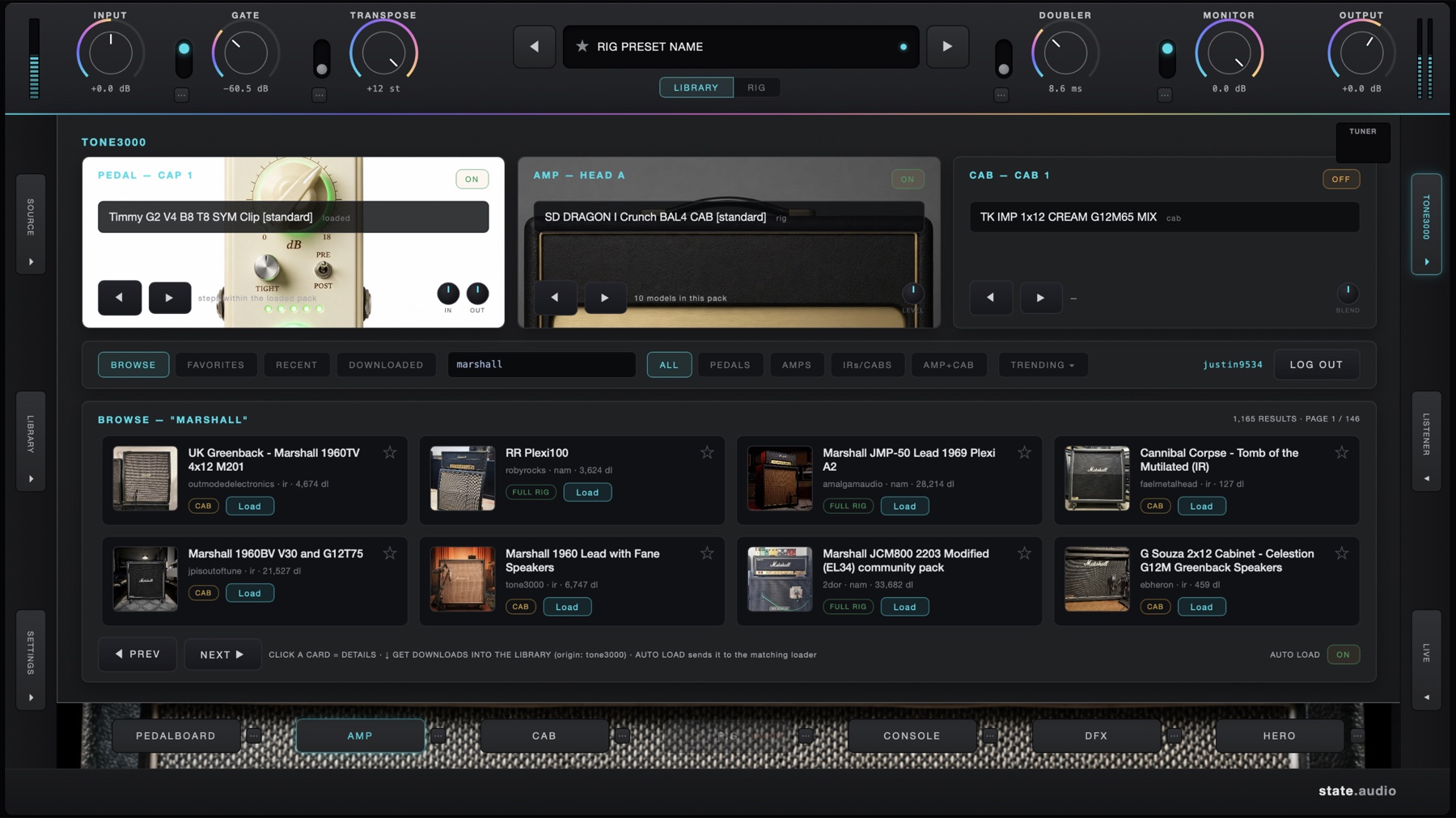Star the UK Greenback Marshall 1960TV card
The height and width of the screenshot is (818, 1456).
(x=390, y=452)
